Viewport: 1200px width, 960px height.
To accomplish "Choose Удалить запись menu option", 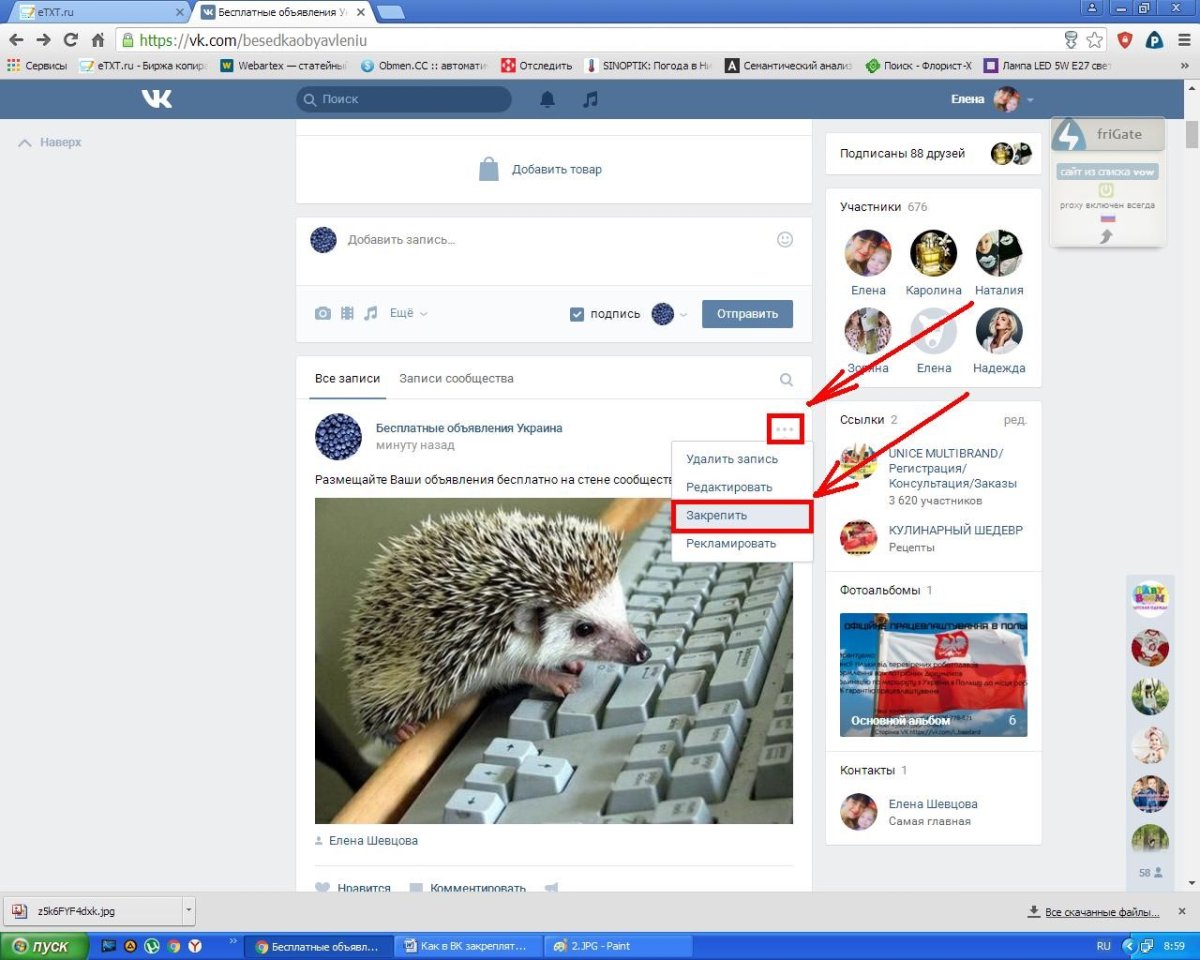I will click(731, 459).
